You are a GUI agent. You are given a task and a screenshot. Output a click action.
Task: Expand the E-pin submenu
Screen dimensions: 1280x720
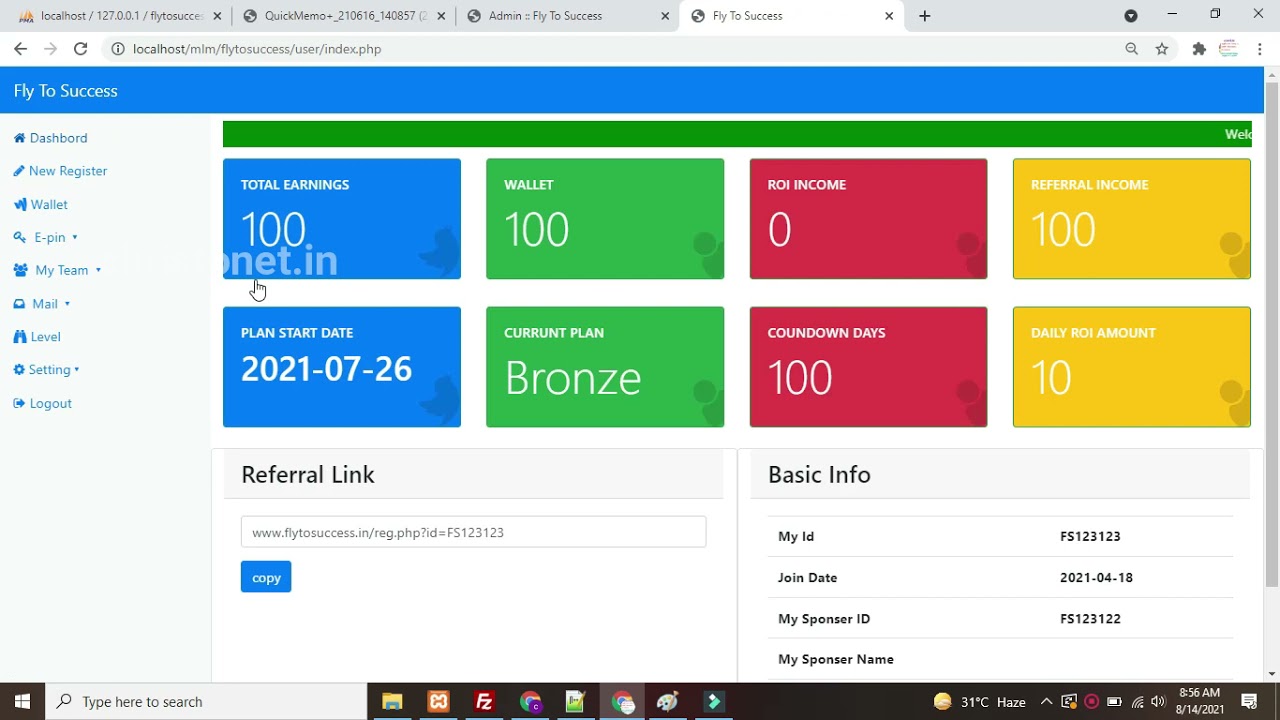click(74, 237)
